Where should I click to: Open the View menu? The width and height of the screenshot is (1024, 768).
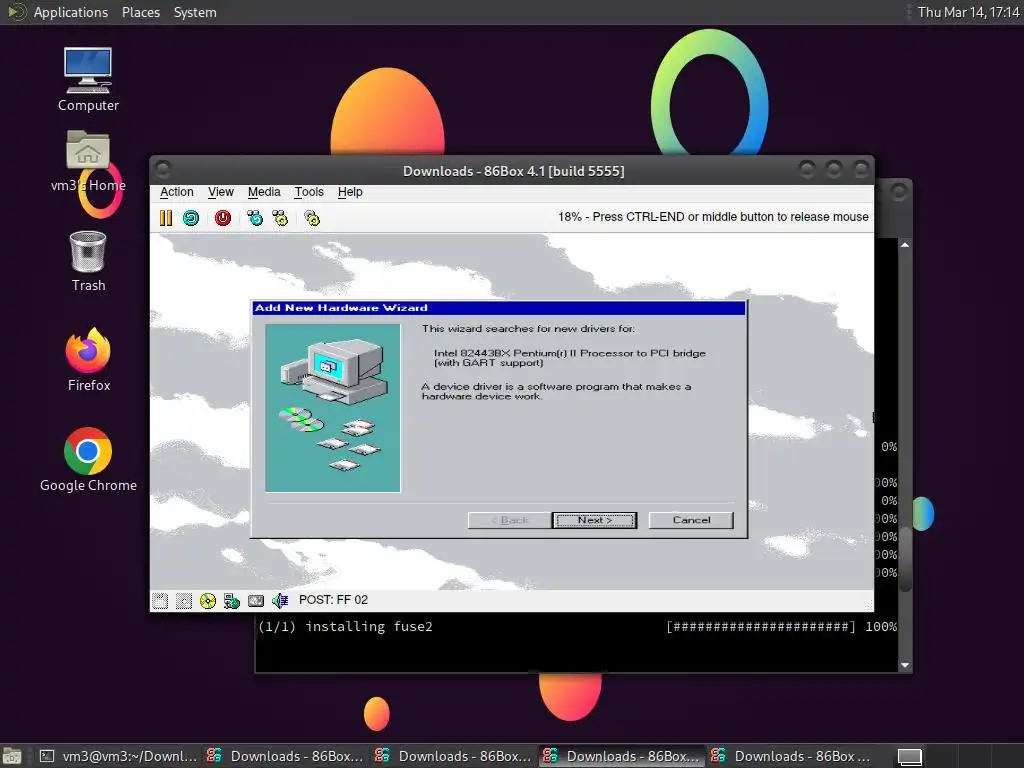coord(221,192)
